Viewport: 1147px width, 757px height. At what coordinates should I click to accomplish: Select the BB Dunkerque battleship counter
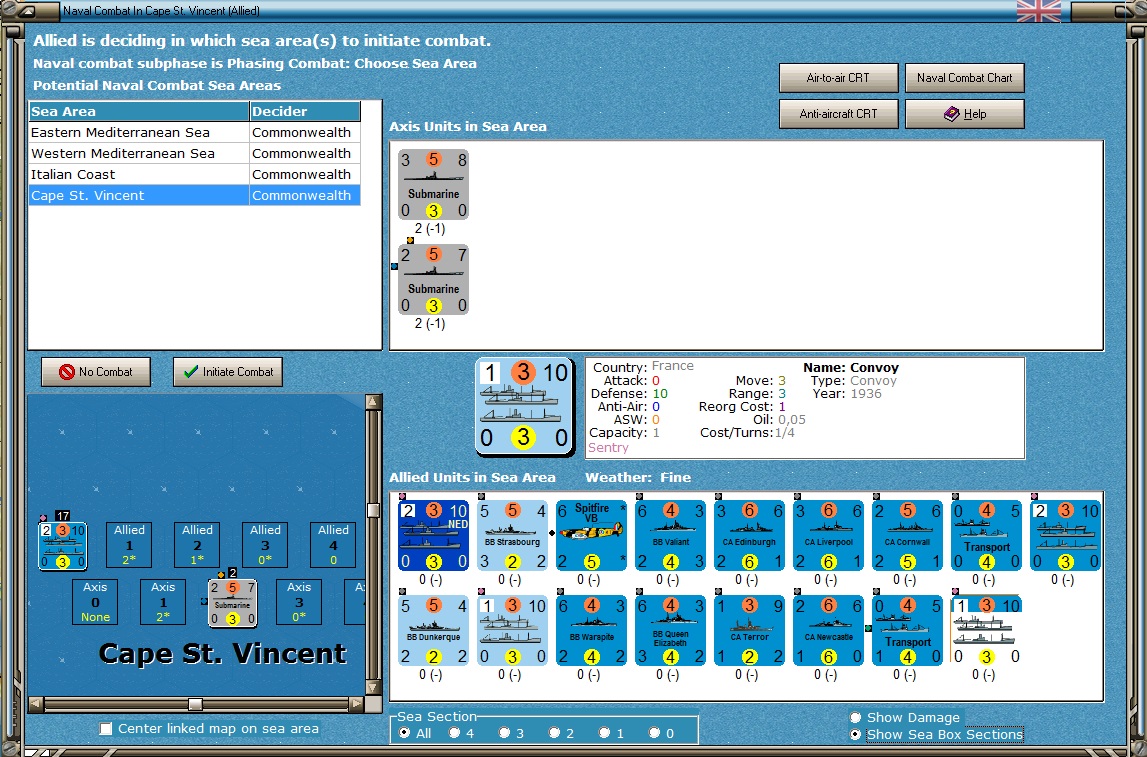433,630
